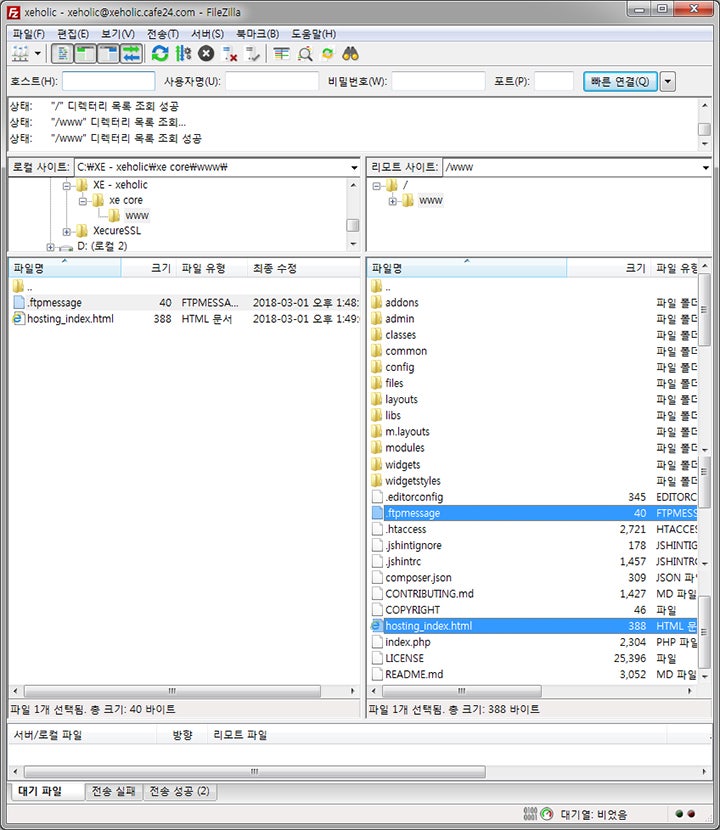Open the 보기(V) menu
Viewport: 720px width, 830px height.
click(118, 34)
